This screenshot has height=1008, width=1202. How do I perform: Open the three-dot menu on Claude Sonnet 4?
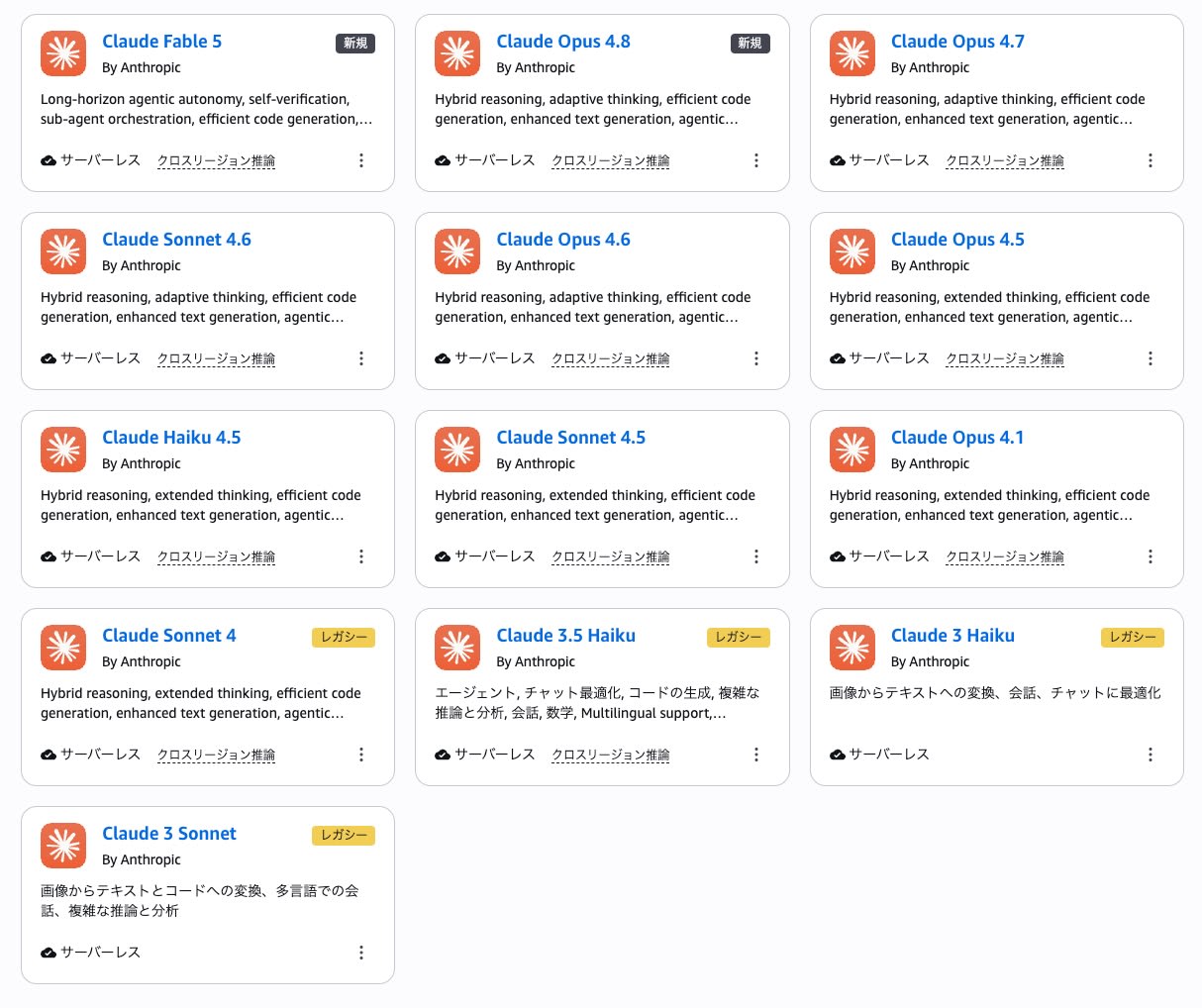point(361,755)
